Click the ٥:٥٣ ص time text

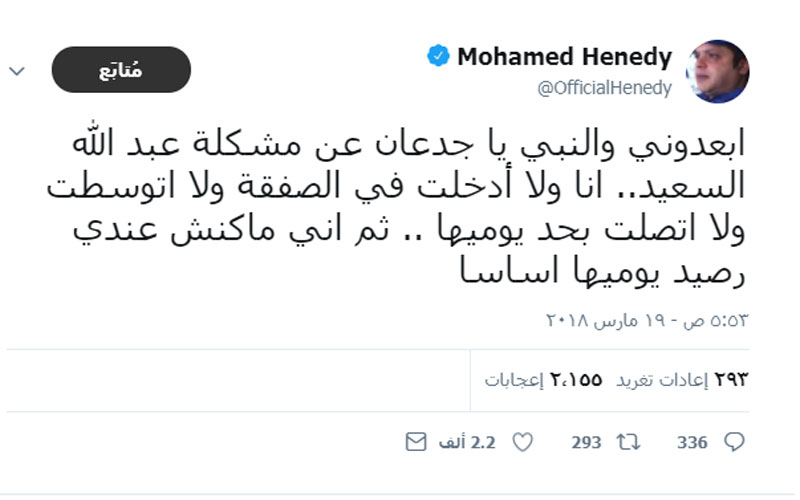(x=724, y=320)
